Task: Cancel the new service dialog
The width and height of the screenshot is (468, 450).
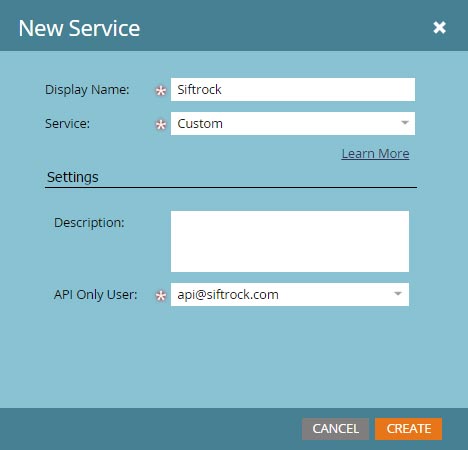Action: [335, 429]
